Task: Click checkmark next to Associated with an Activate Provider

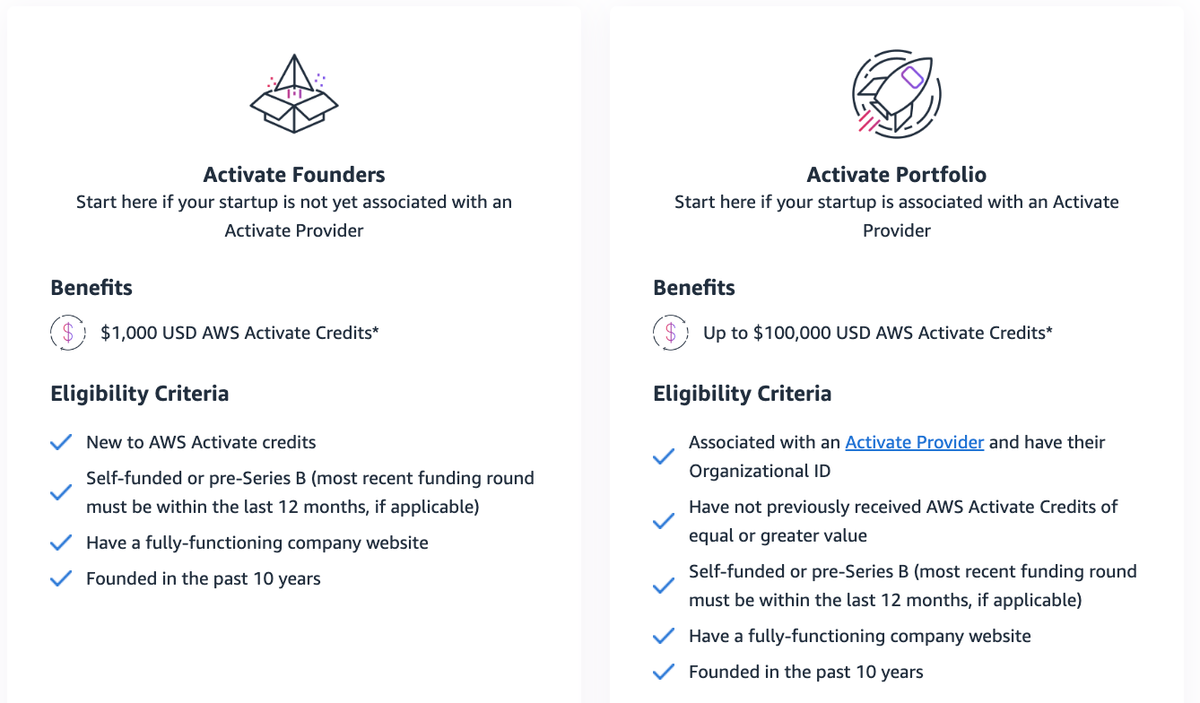Action: (663, 457)
